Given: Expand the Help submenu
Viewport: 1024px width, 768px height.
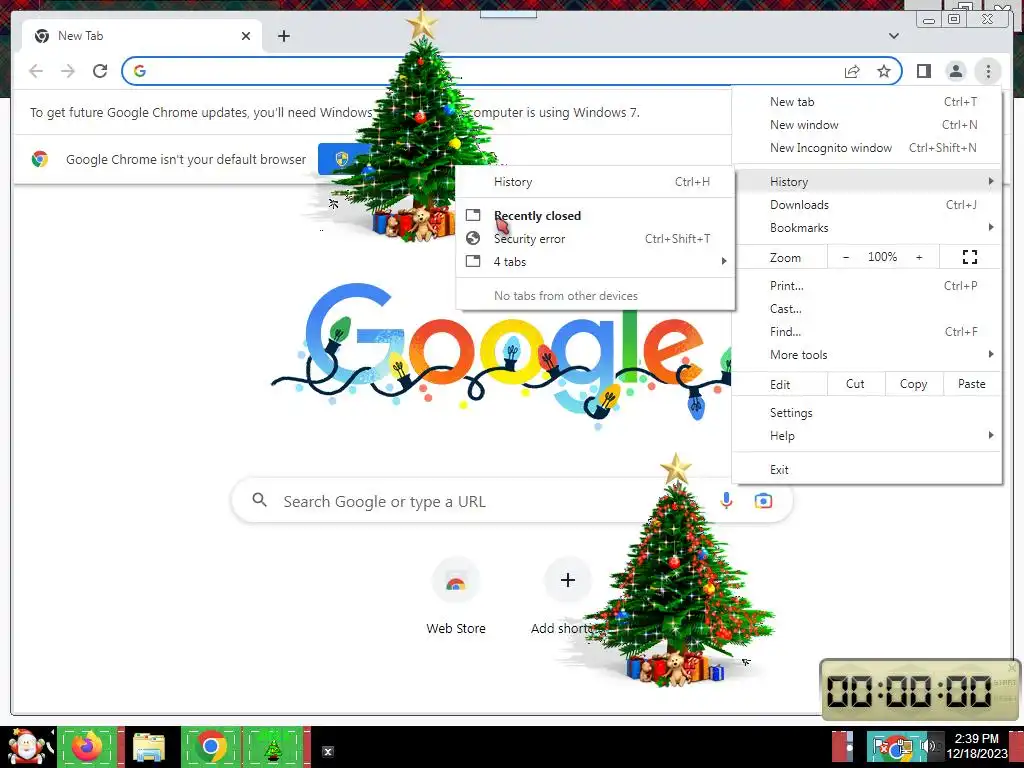Looking at the screenshot, I should tap(867, 436).
